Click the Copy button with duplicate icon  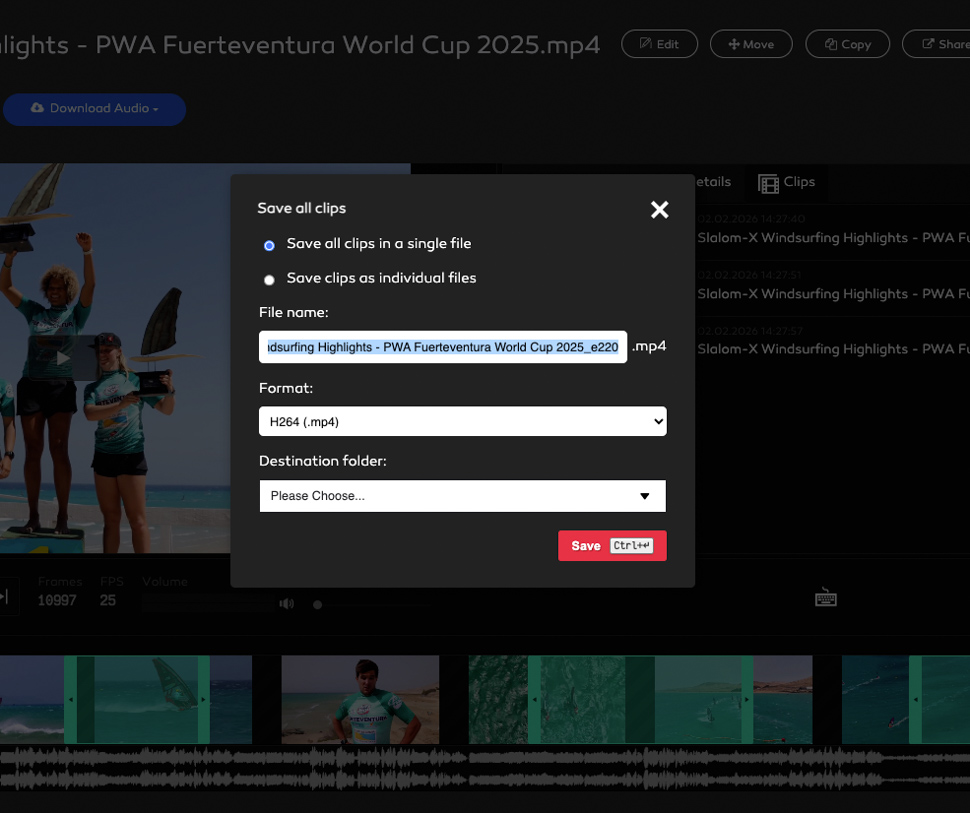tap(847, 44)
